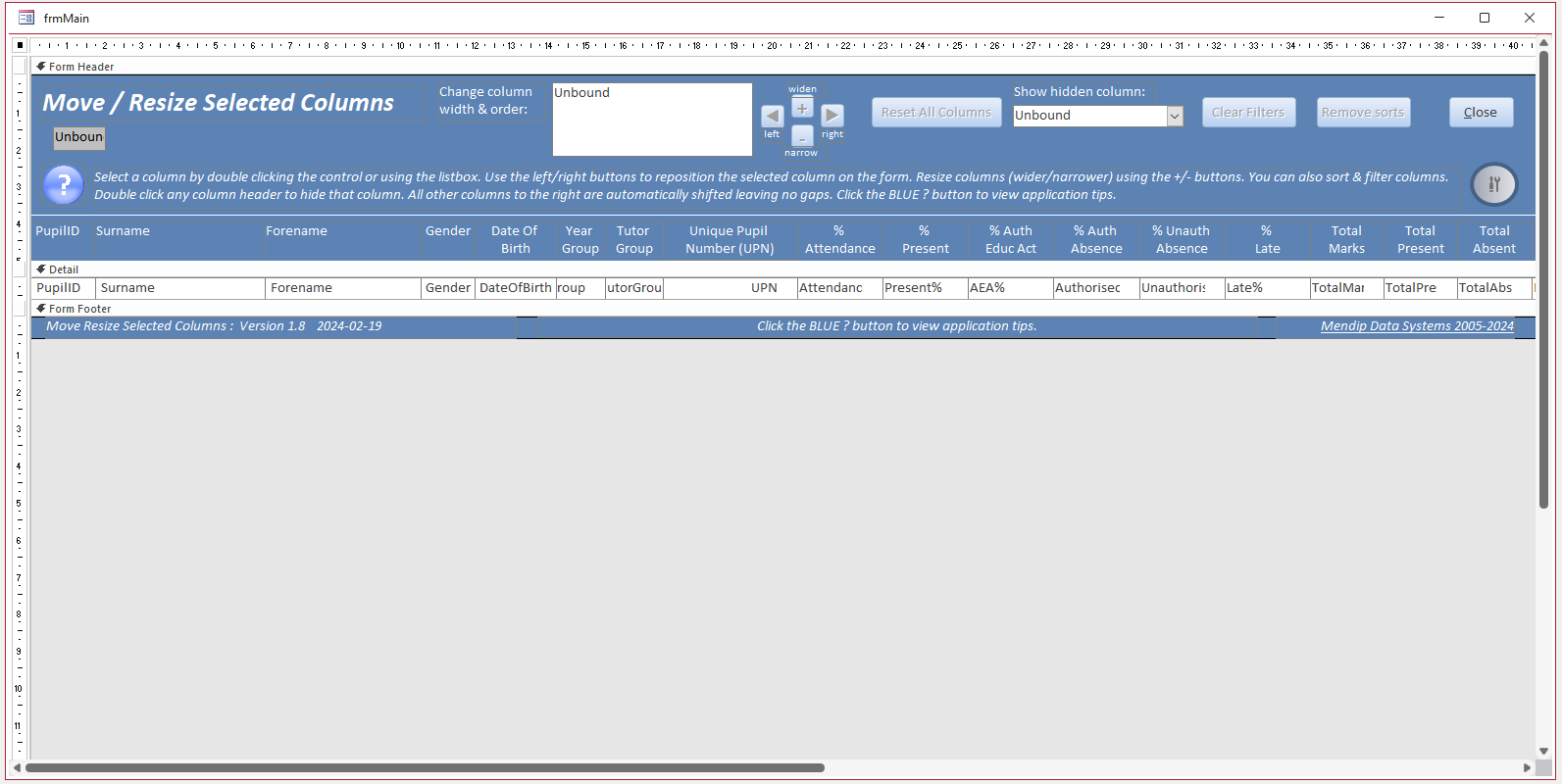Open the Mendip Data Systems 2005-2024 link
The height and width of the screenshot is (784, 1562).
pos(1417,326)
